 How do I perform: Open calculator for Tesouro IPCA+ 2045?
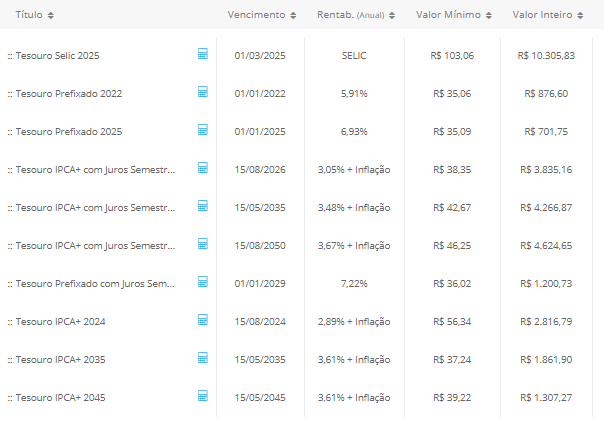[x=202, y=396]
